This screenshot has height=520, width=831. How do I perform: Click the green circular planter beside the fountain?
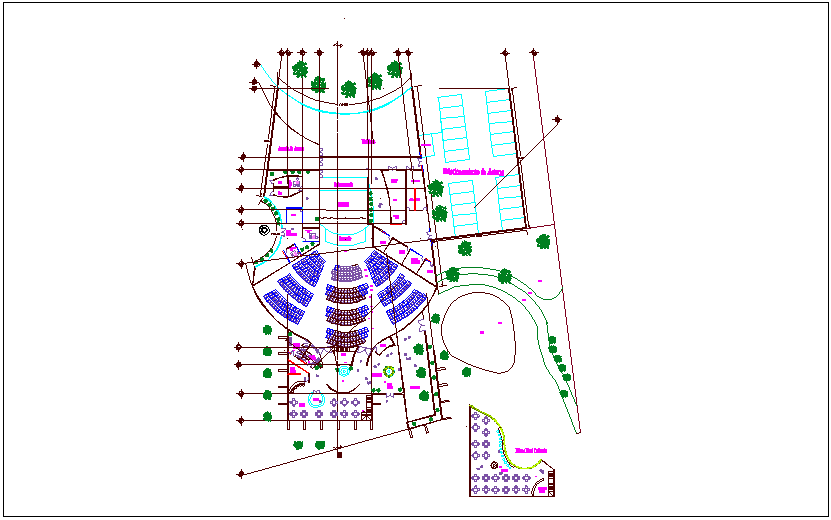coord(389,371)
